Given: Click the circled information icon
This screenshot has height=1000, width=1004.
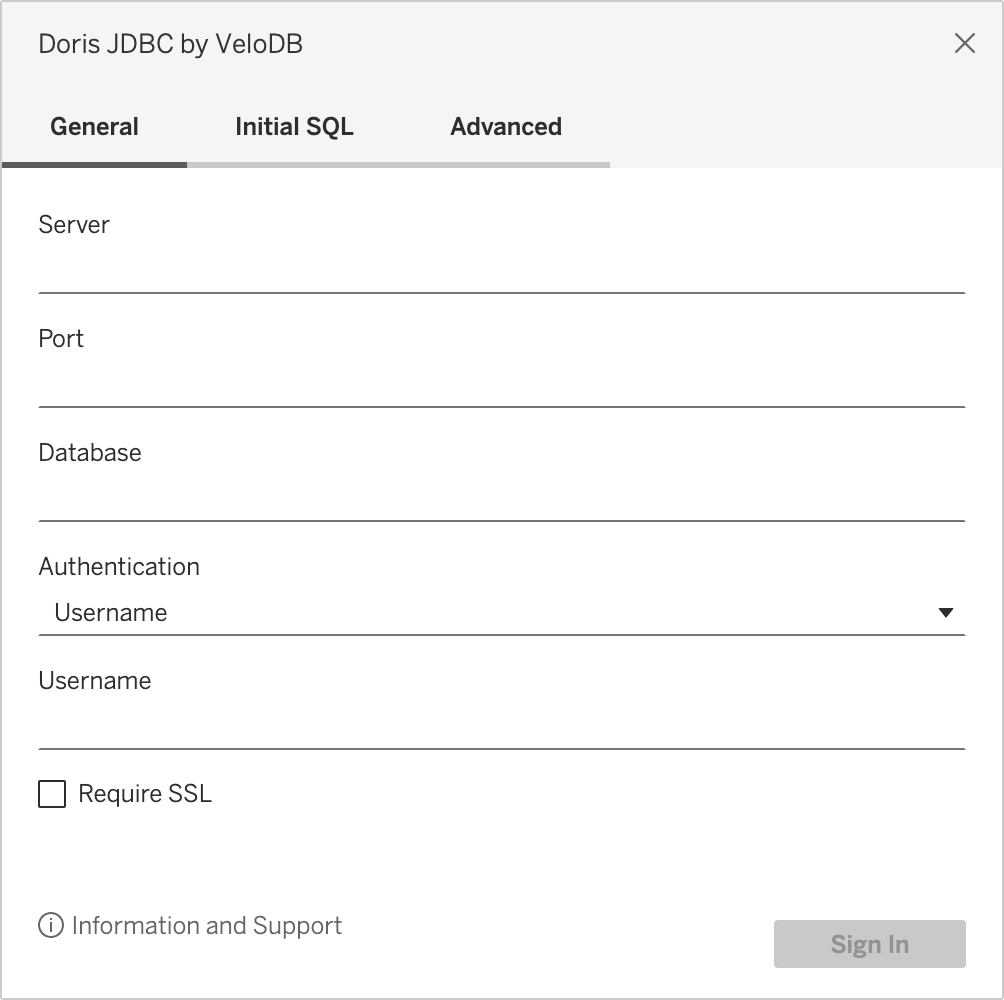Looking at the screenshot, I should (x=50, y=926).
